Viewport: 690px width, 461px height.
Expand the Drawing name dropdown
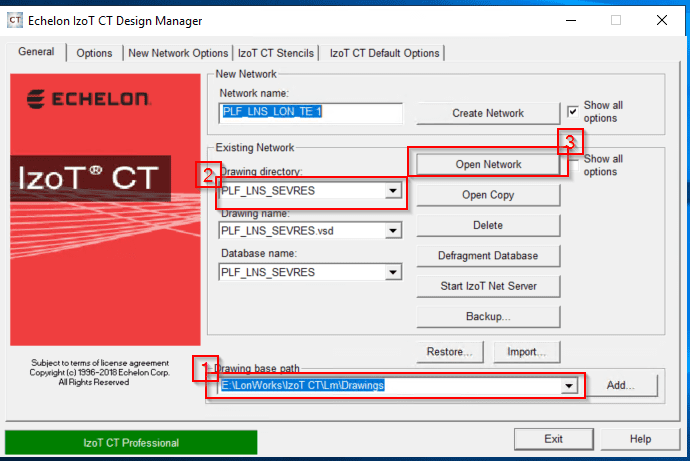click(x=393, y=231)
